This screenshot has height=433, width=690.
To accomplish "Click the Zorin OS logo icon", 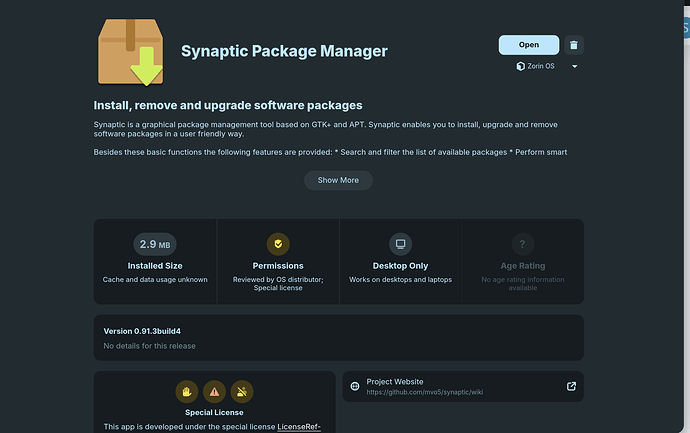I will pos(521,66).
